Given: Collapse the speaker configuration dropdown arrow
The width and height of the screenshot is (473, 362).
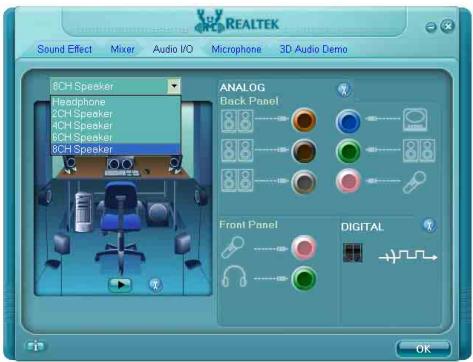Looking at the screenshot, I should (x=174, y=86).
